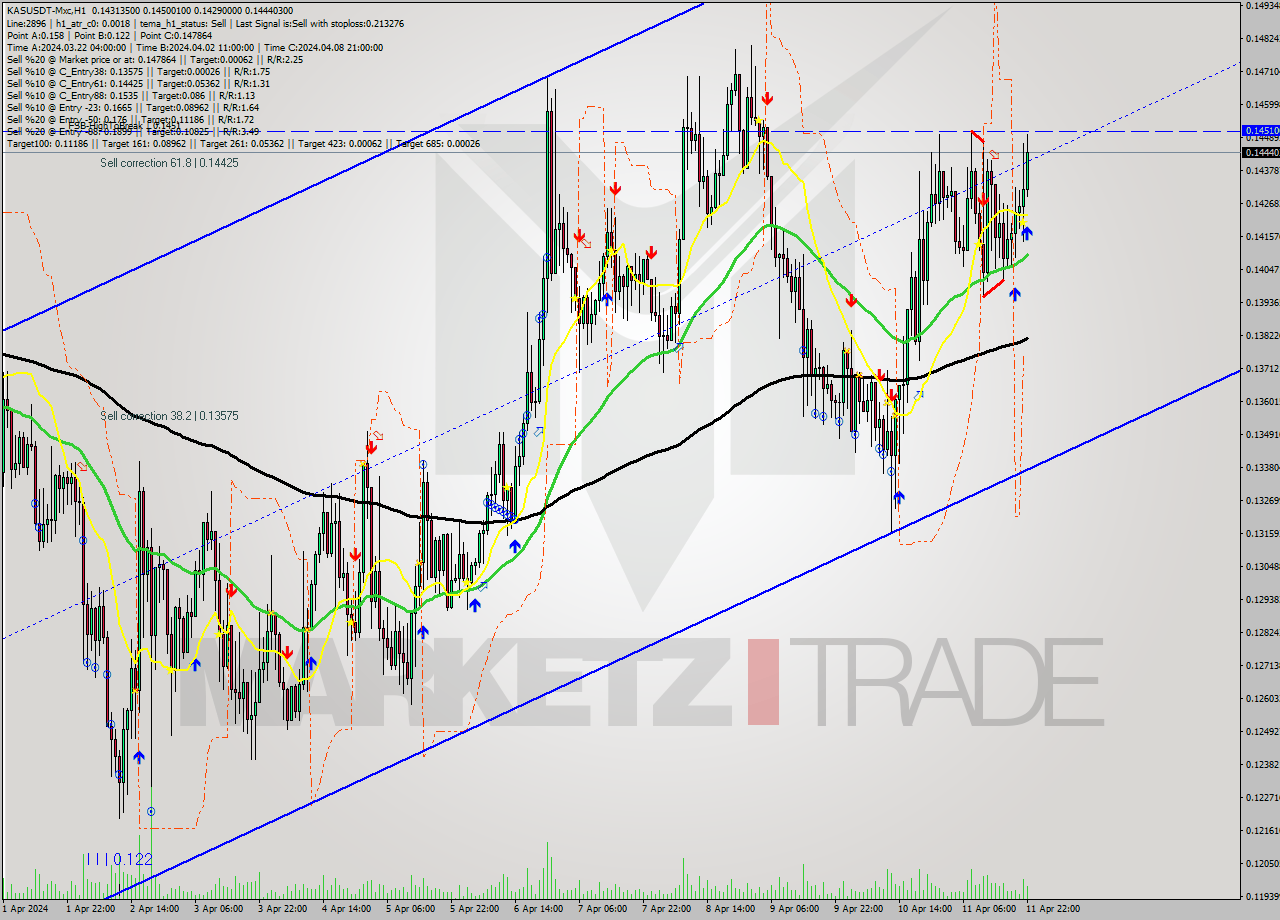Click the 'Line:2896' status text row
The height and width of the screenshot is (920, 1280).
204,22
